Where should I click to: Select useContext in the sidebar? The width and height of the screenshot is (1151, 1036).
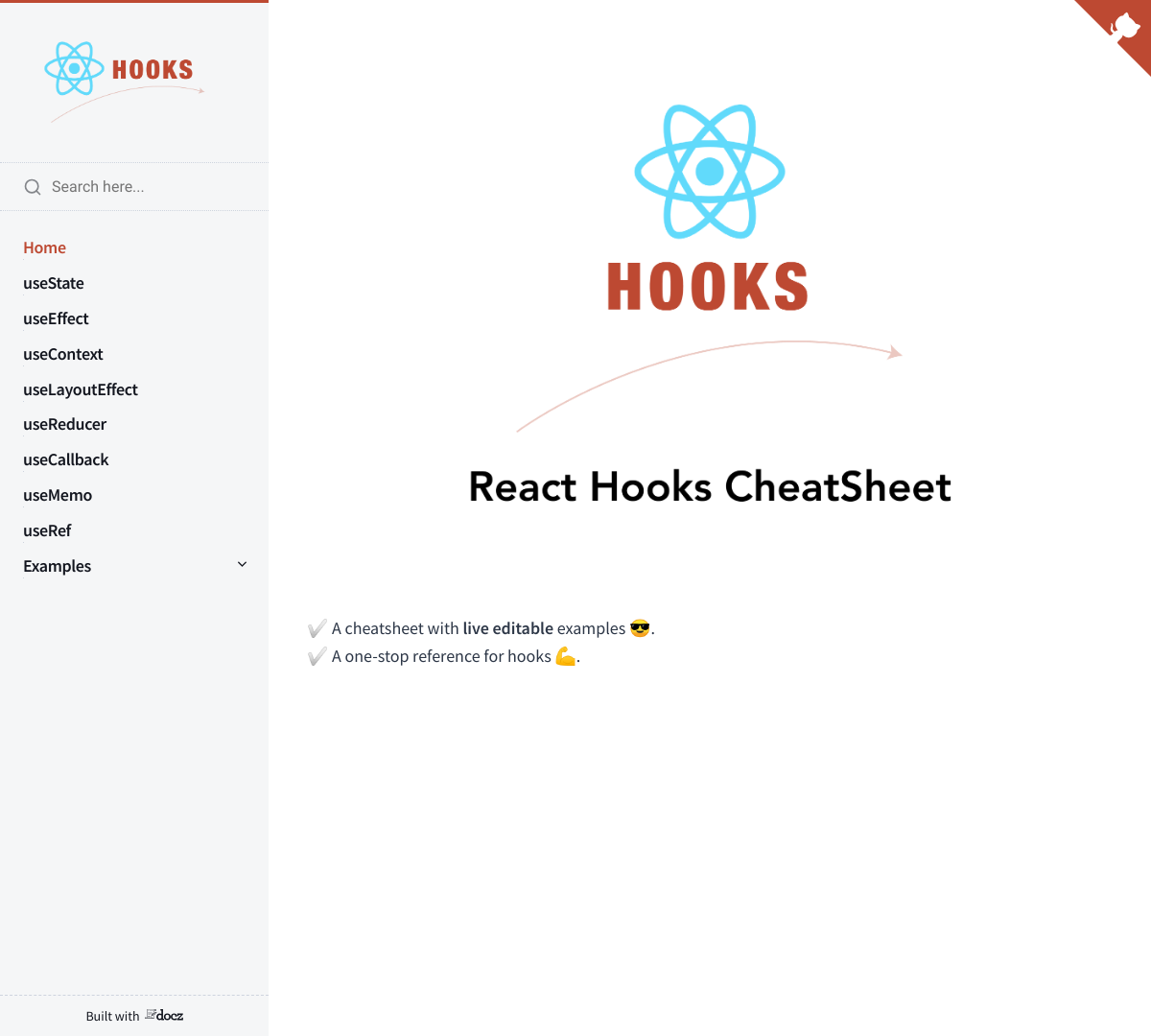tap(63, 354)
